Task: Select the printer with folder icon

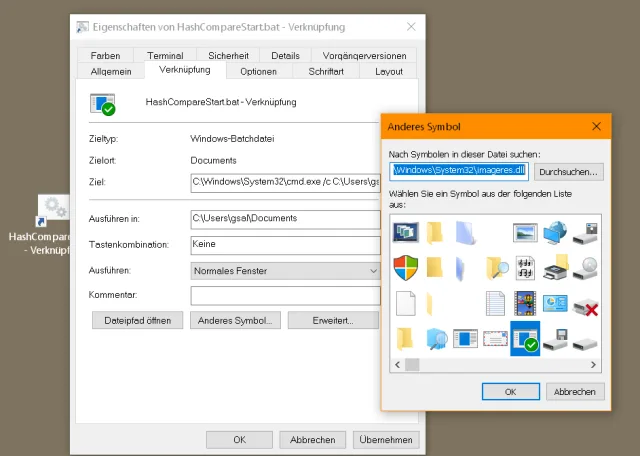Action: pos(554,267)
